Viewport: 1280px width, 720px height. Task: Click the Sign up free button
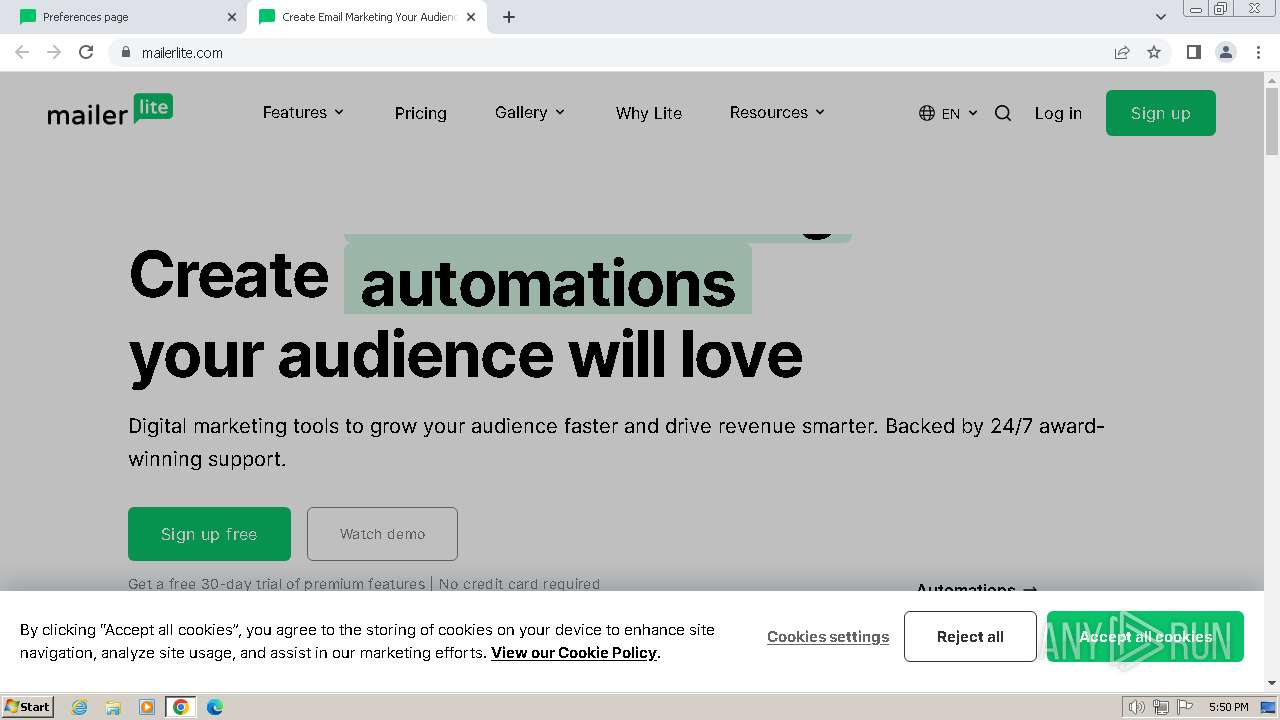tap(209, 534)
